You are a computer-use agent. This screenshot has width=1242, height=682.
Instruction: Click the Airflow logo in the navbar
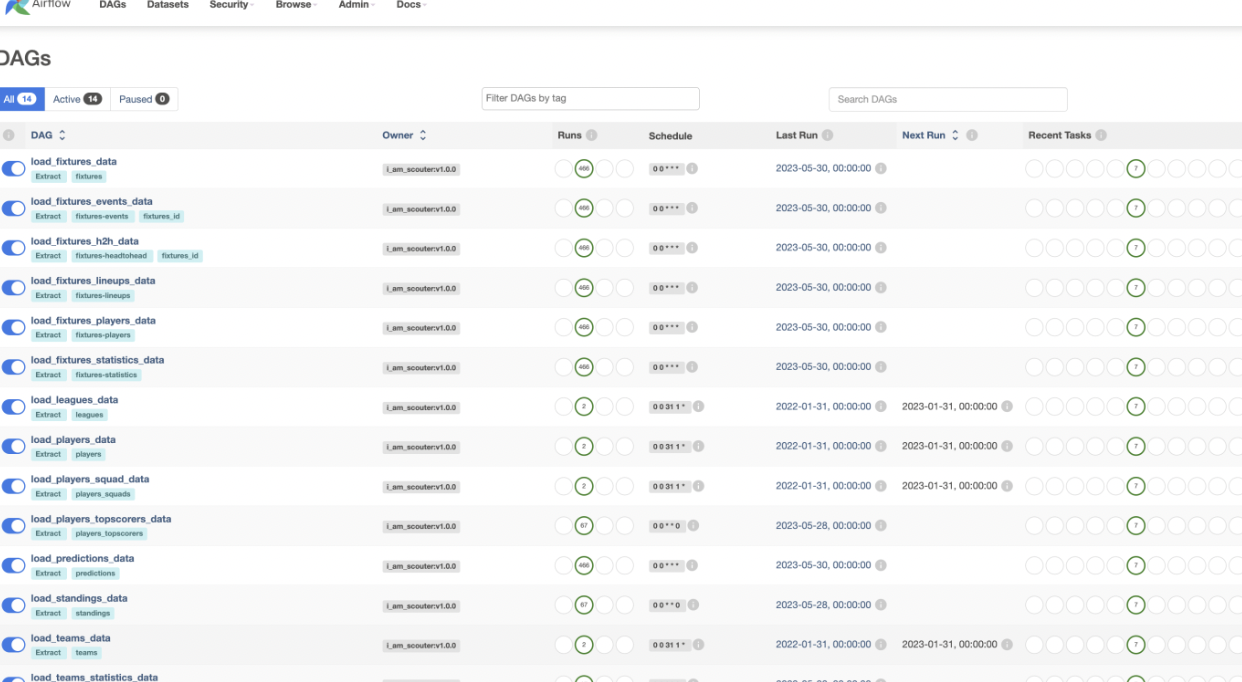(38, 5)
